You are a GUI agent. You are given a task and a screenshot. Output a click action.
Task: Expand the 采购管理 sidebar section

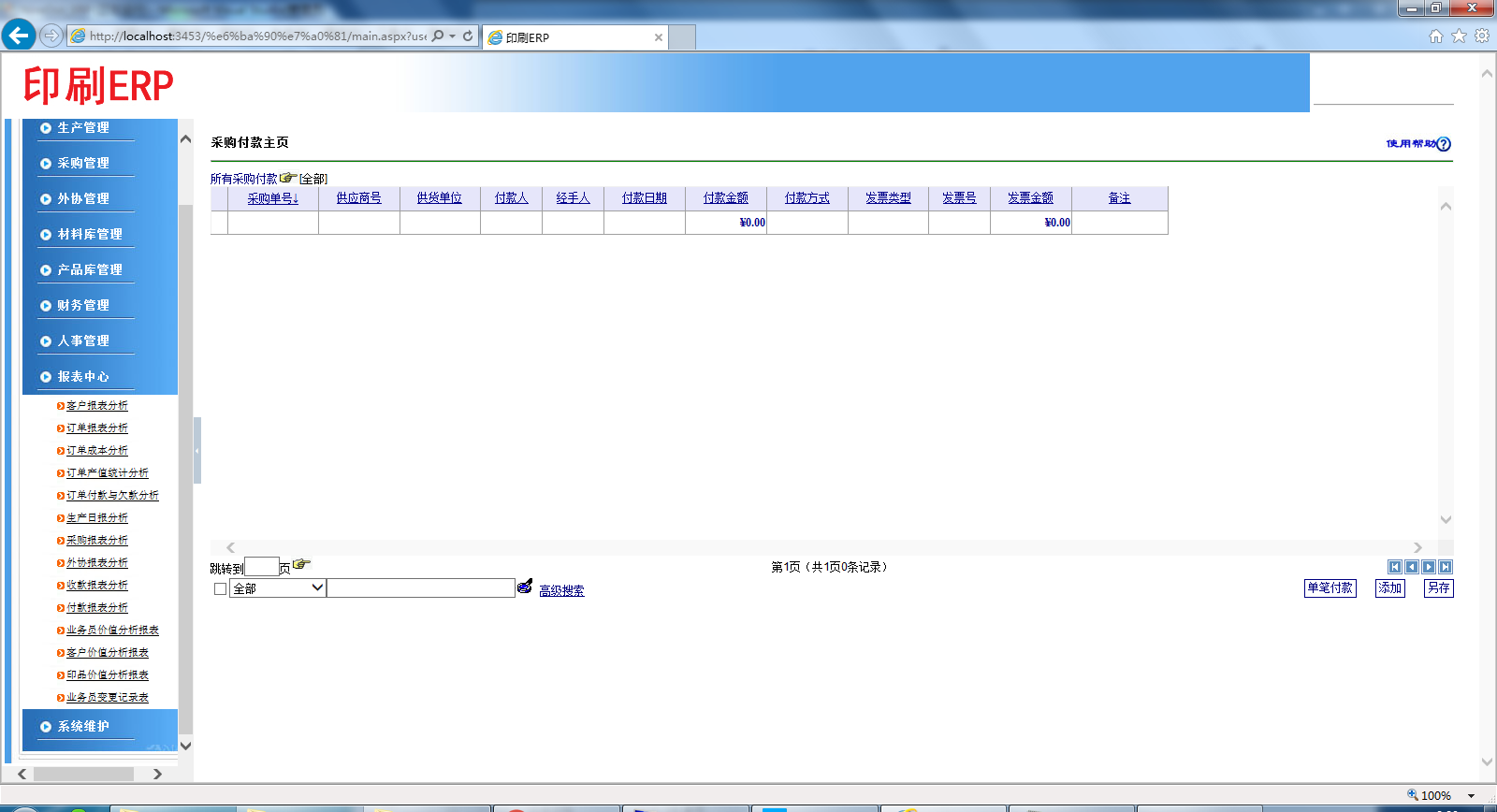point(83,164)
